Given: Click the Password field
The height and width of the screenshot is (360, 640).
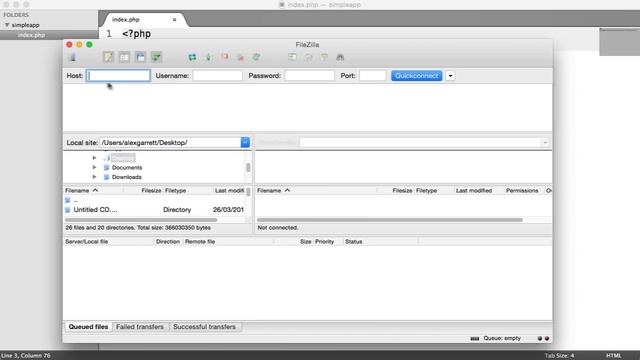Looking at the screenshot, I should (x=310, y=76).
